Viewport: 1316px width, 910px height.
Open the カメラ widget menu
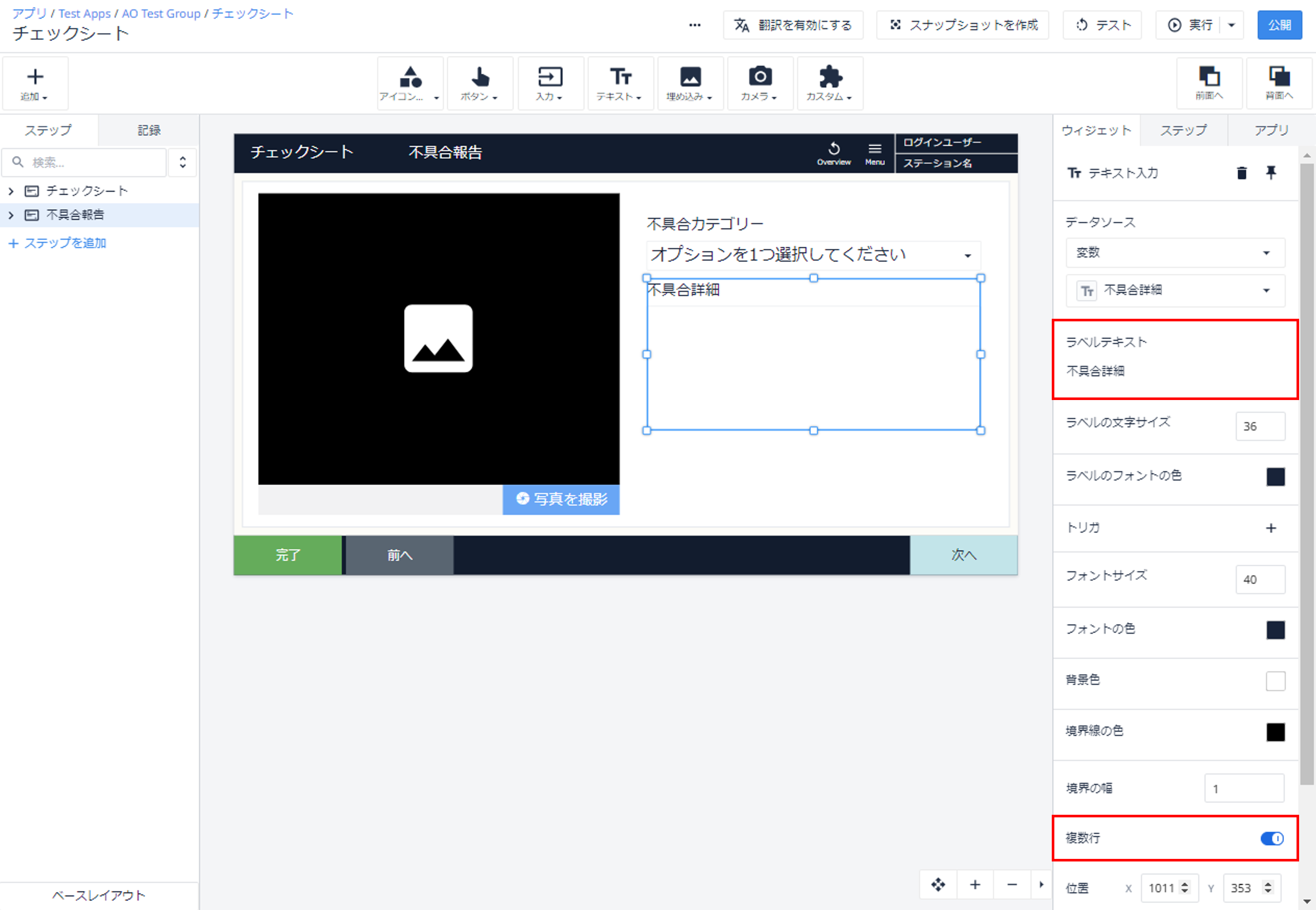pos(760,83)
